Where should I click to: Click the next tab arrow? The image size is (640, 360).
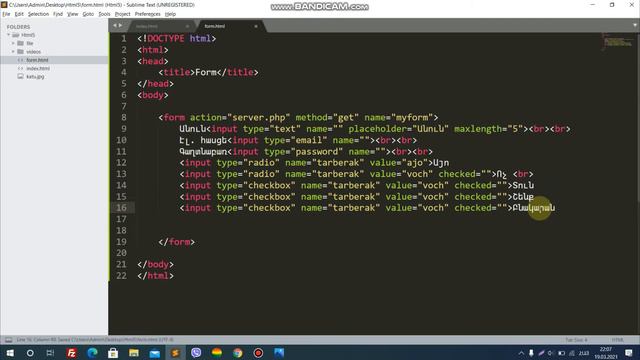(x=120, y=26)
